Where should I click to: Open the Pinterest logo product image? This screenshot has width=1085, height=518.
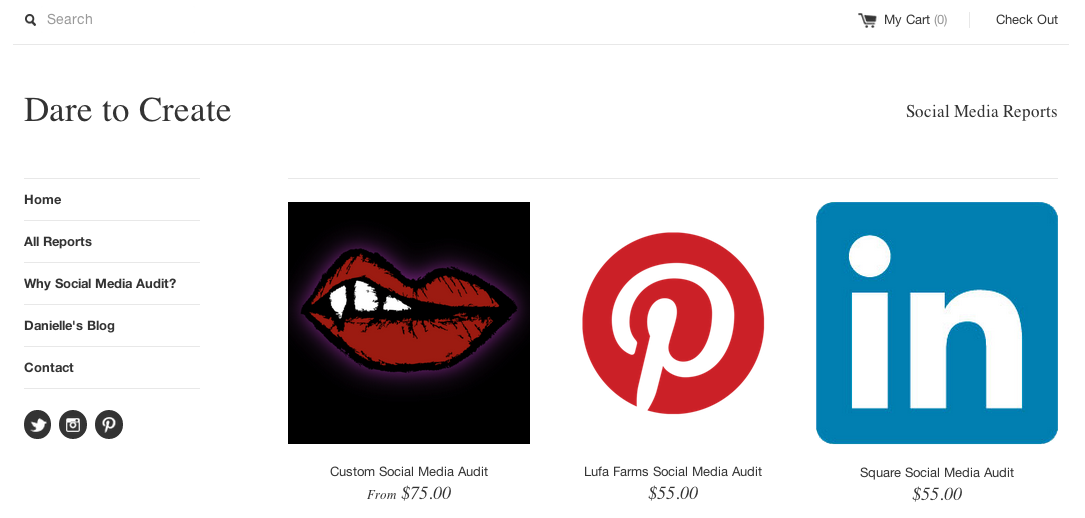pos(673,323)
